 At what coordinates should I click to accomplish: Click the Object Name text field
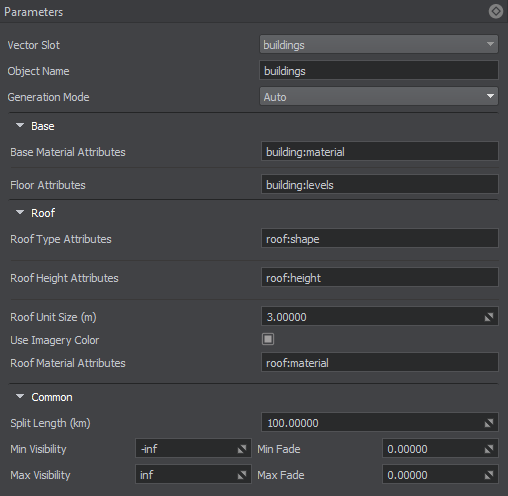coord(379,70)
